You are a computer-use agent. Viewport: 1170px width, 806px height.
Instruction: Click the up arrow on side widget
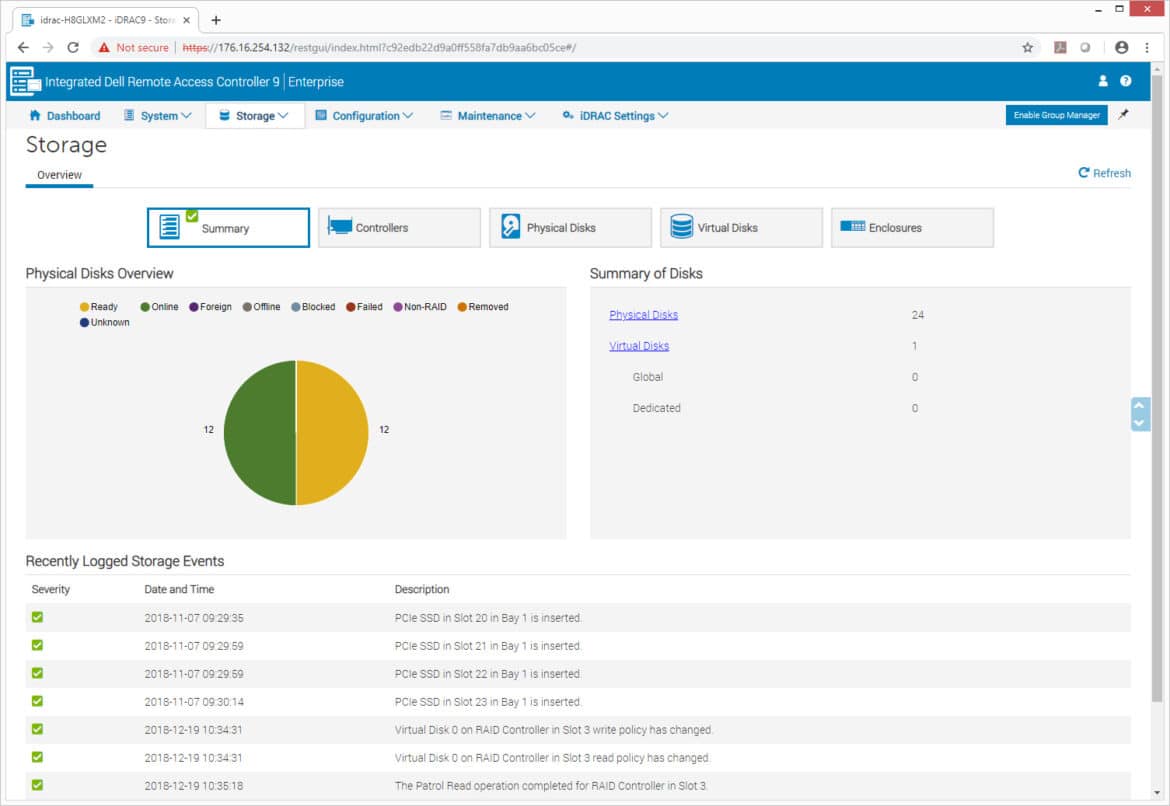(x=1139, y=405)
